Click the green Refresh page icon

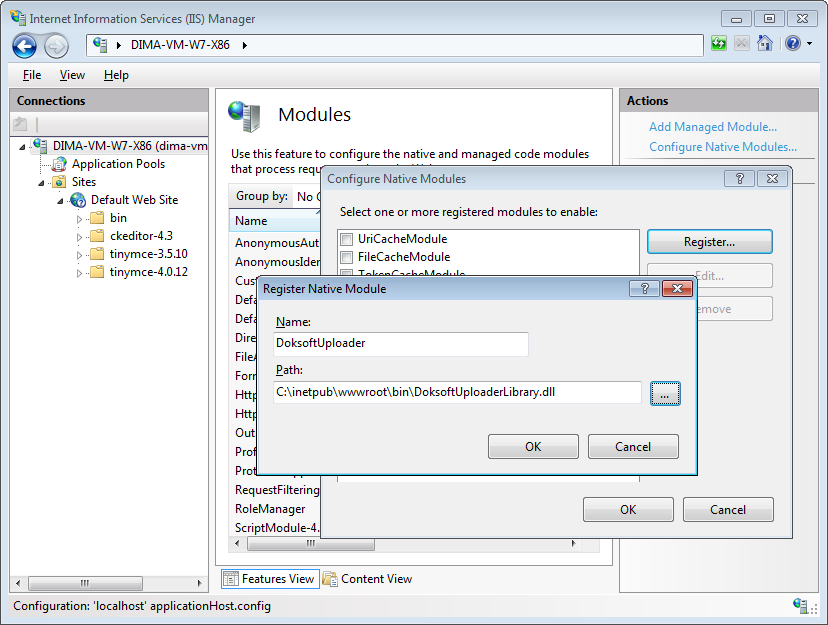[719, 44]
